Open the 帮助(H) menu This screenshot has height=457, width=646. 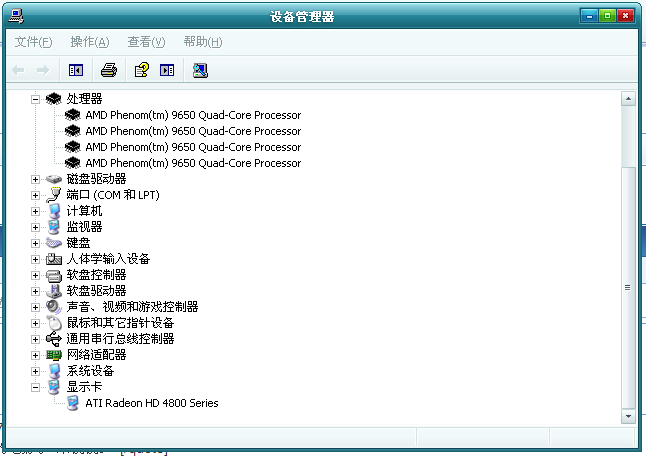point(203,42)
